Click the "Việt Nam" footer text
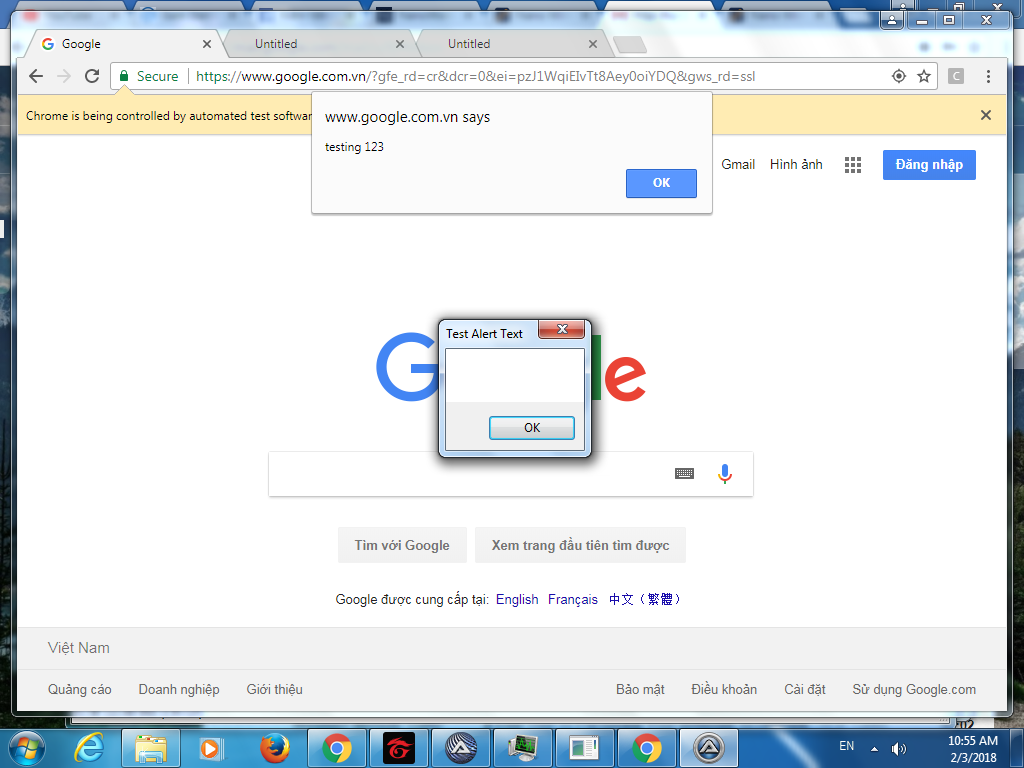1024x768 pixels. [x=78, y=648]
